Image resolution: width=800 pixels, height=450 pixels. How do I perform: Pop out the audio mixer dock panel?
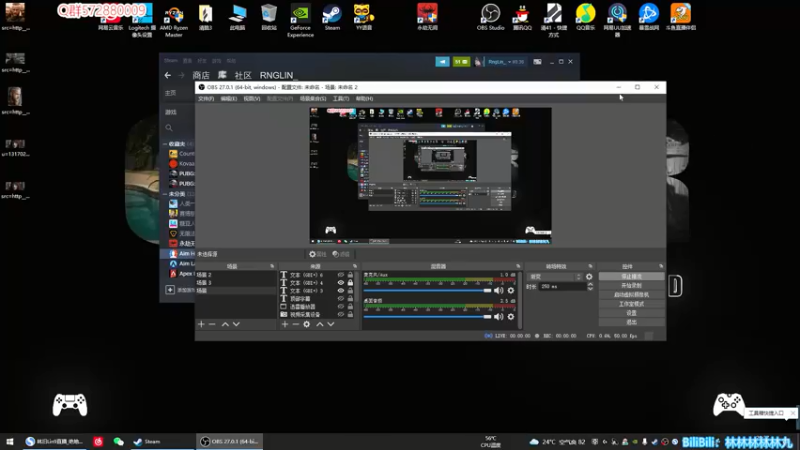click(518, 266)
